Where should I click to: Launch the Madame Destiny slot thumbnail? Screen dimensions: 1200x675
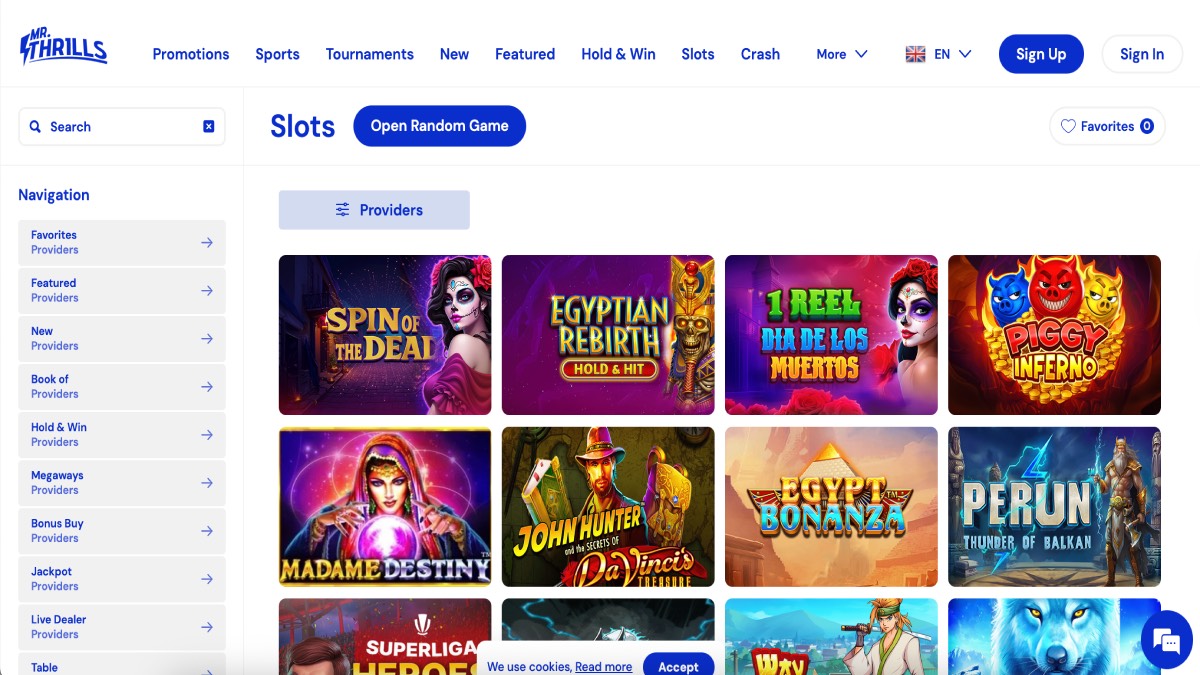385,507
